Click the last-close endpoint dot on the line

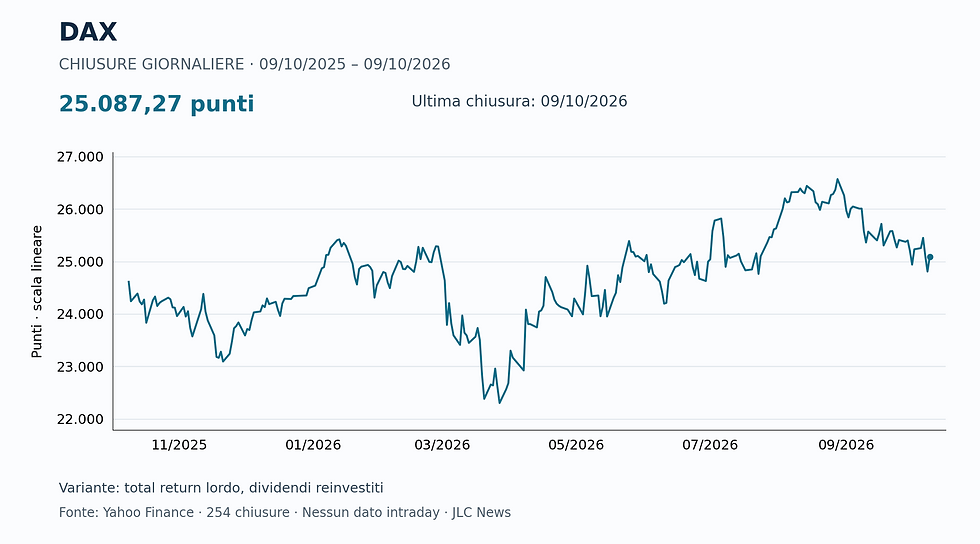point(930,257)
